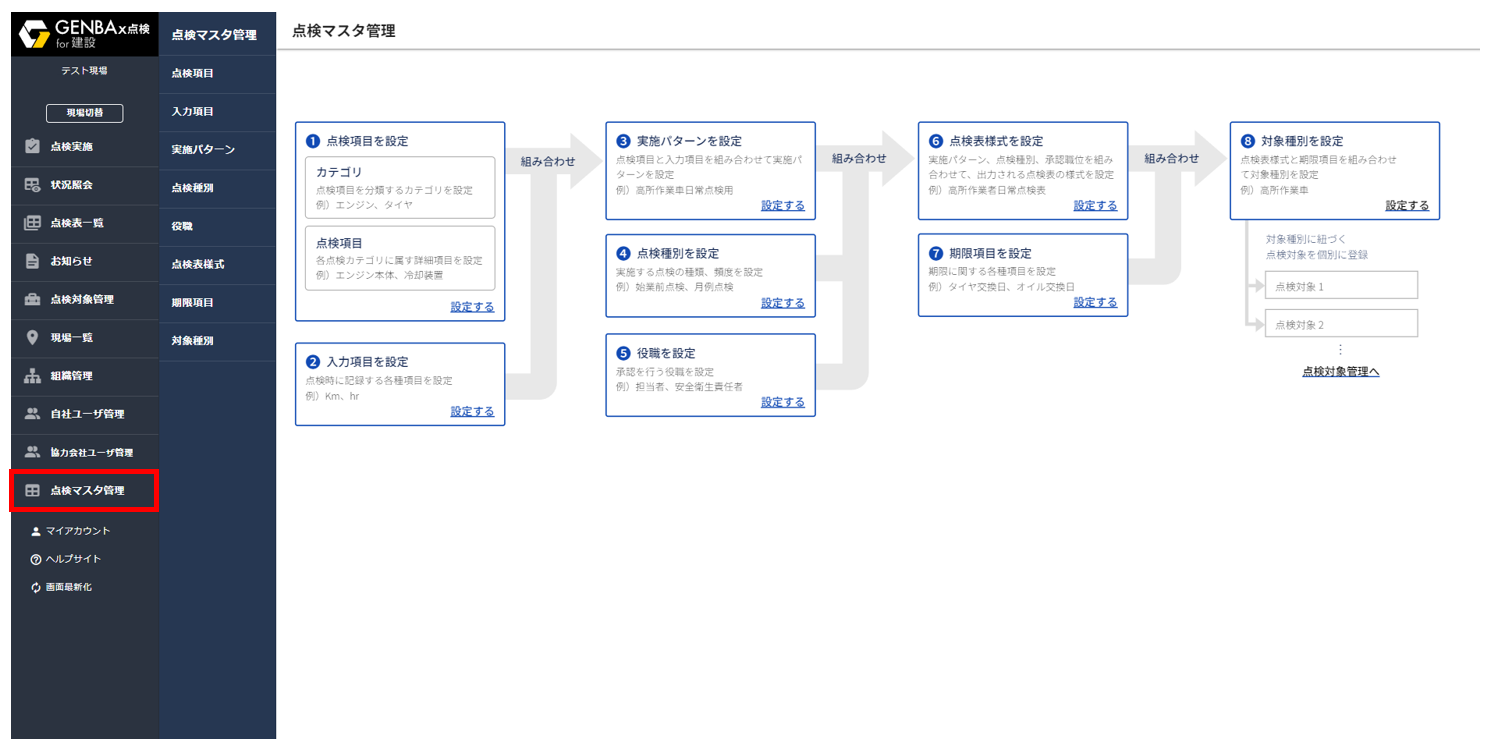The width and height of the screenshot is (1485, 744).
Task: Click the 点検対象管理 toolbox icon
Action: (x=33, y=299)
